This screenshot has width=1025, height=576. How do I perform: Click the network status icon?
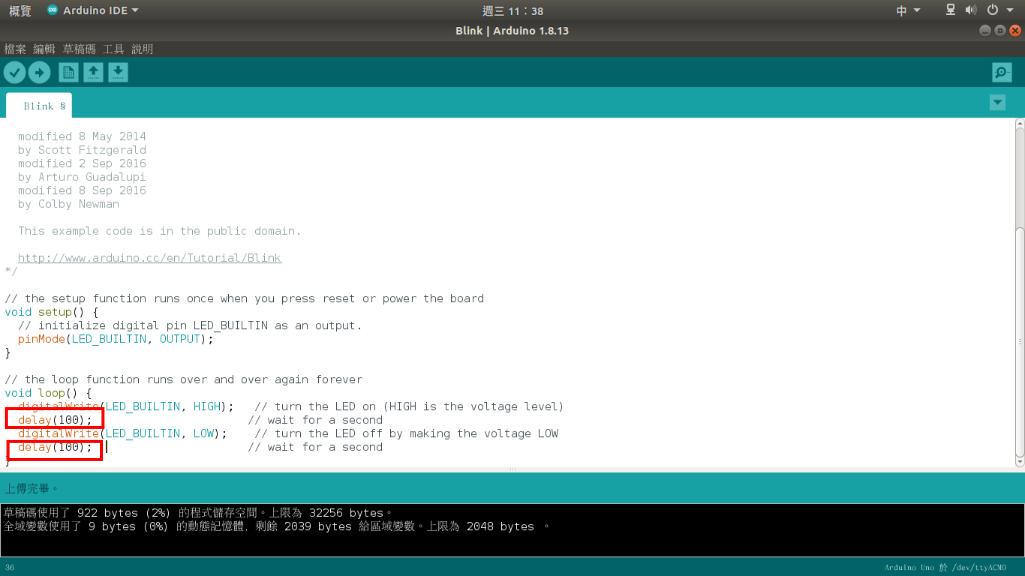coord(950,10)
